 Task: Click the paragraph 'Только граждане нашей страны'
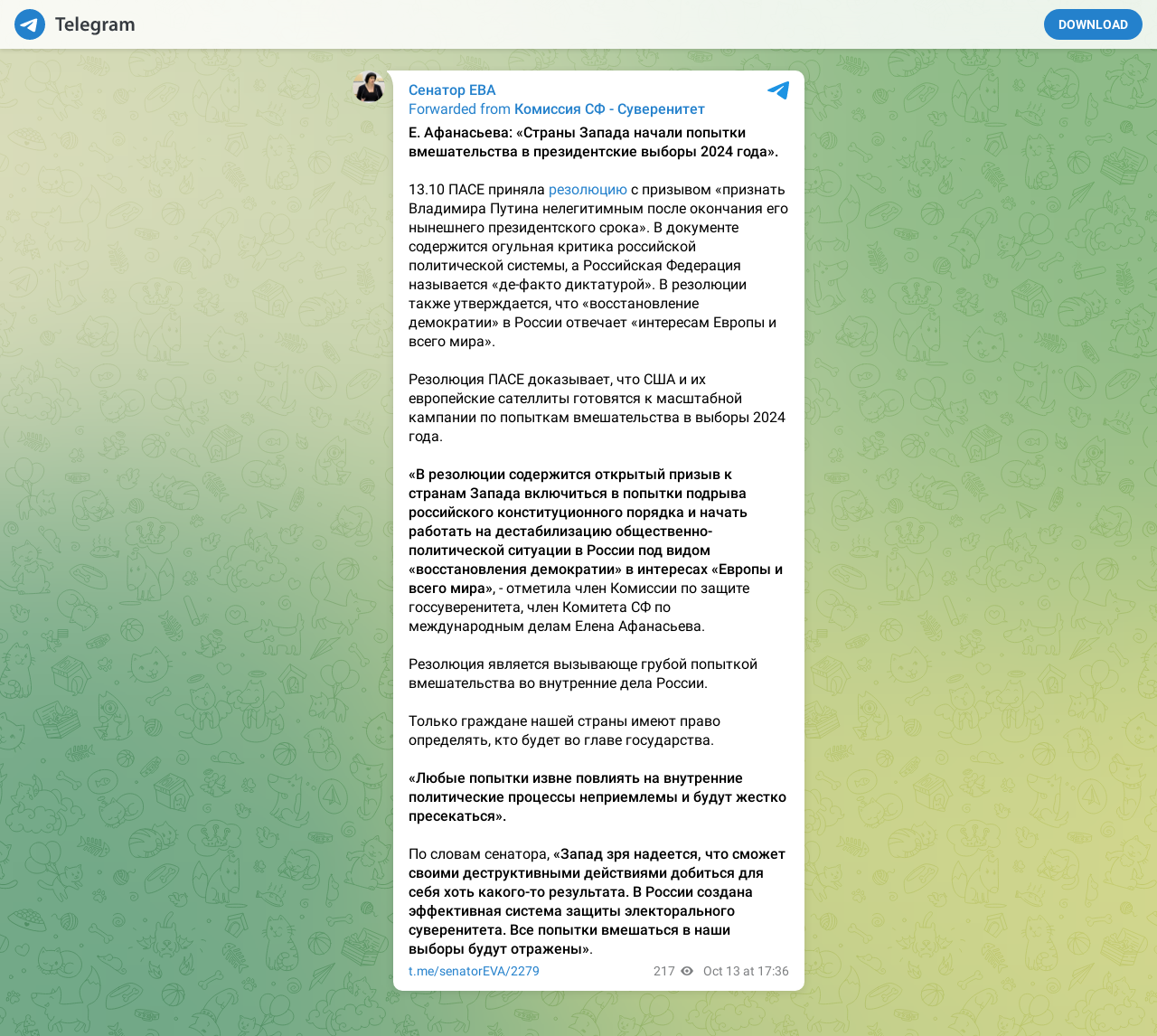(x=564, y=730)
